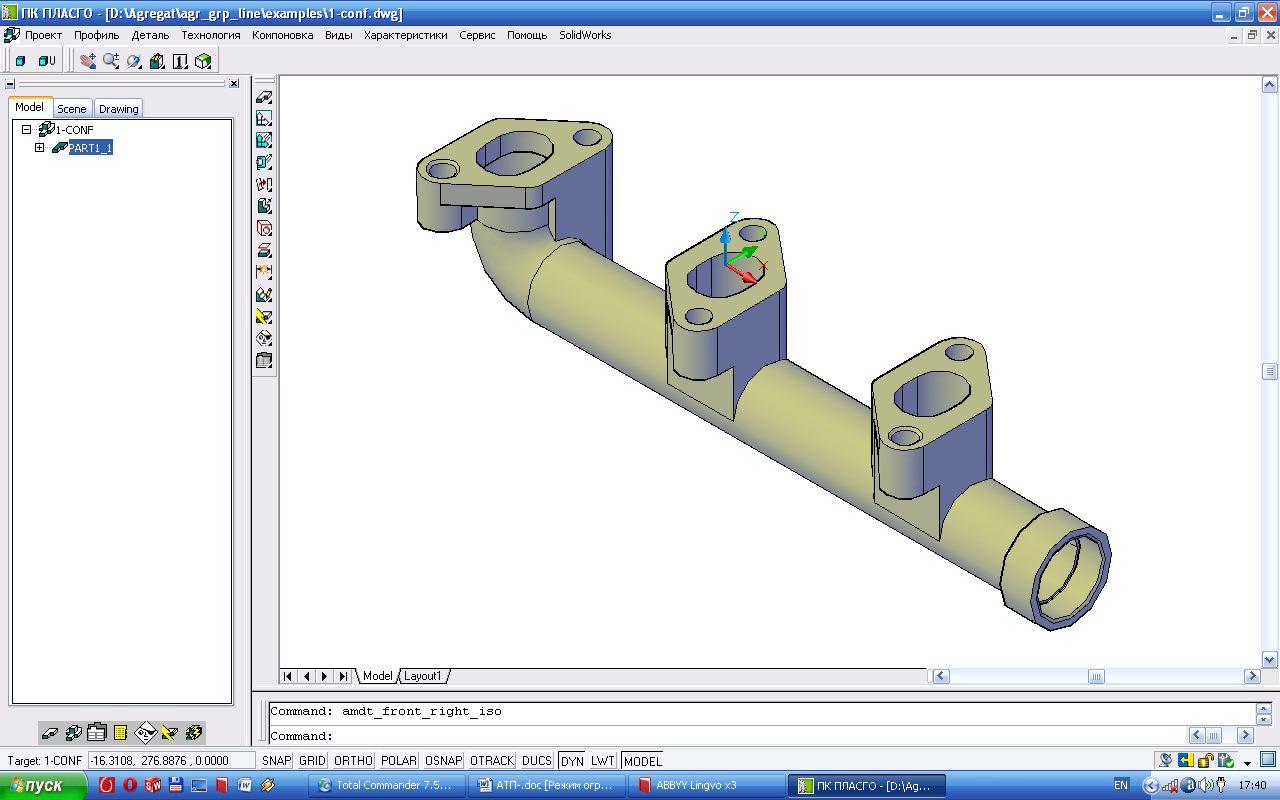Click the dimension icon with an orange star
The width and height of the screenshot is (1280, 800).
(264, 273)
